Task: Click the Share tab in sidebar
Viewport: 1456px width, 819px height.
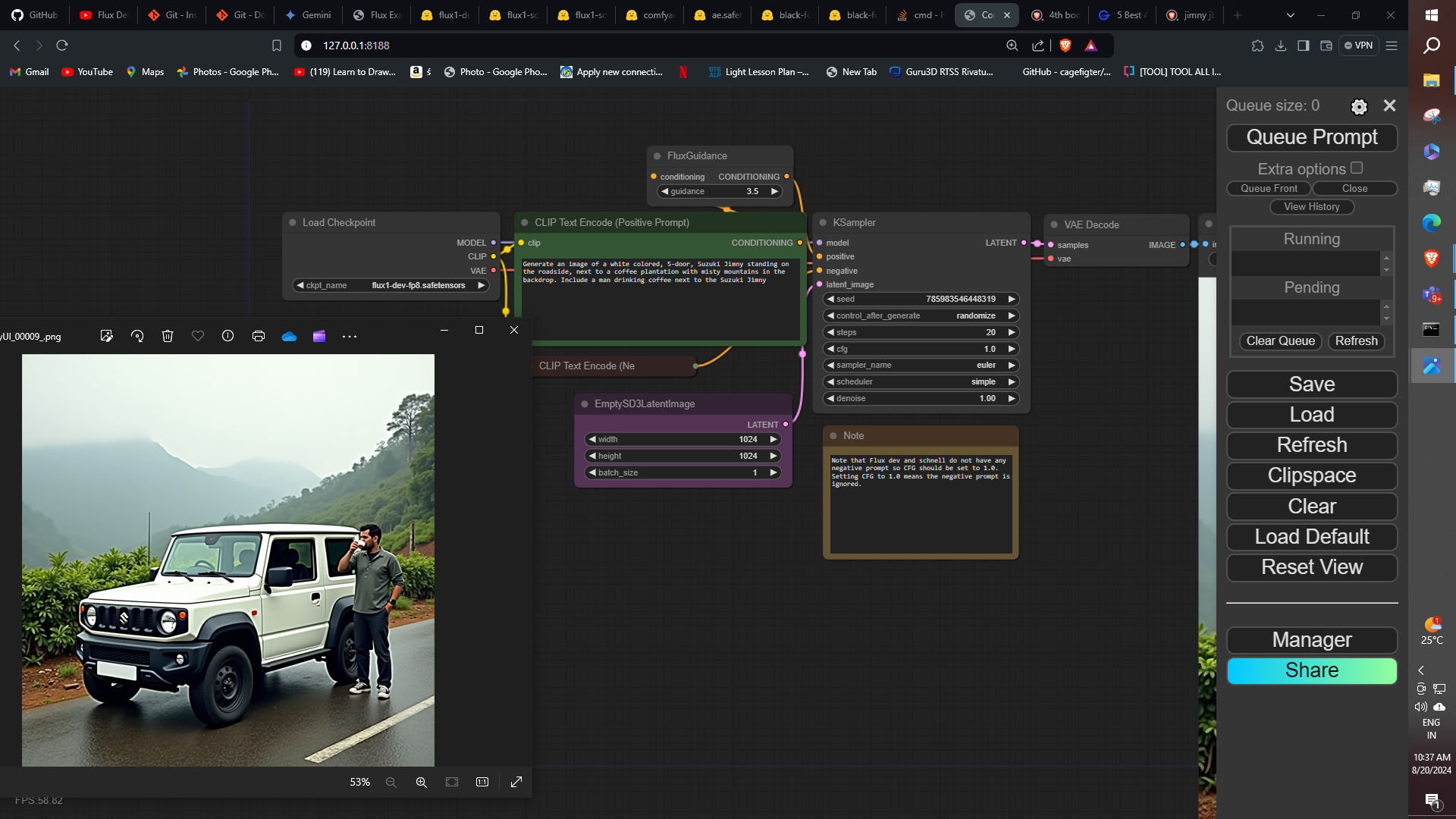Action: 1312,670
